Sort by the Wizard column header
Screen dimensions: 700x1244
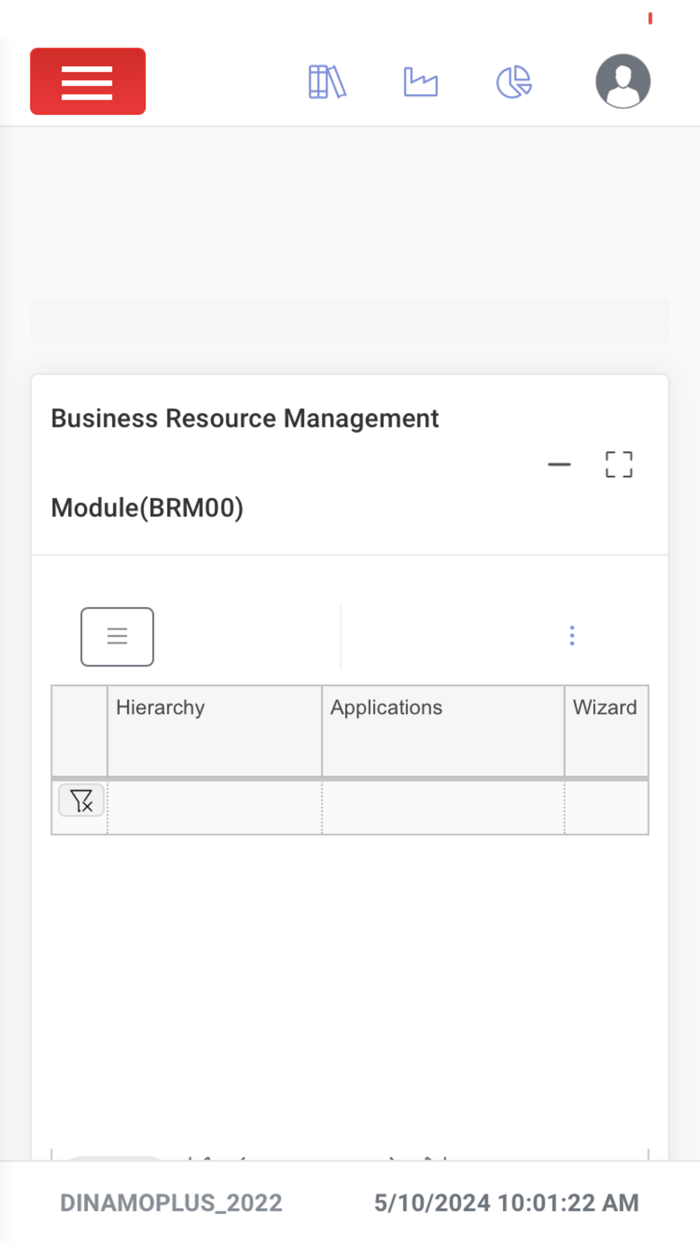pyautogui.click(x=606, y=731)
